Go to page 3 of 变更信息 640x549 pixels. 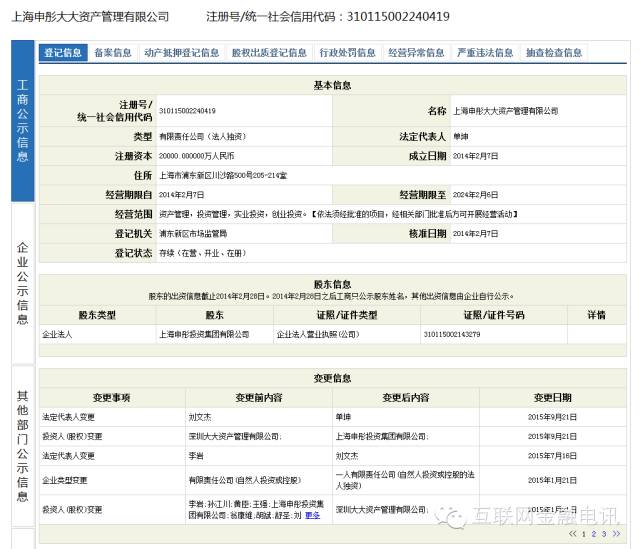[604, 534]
